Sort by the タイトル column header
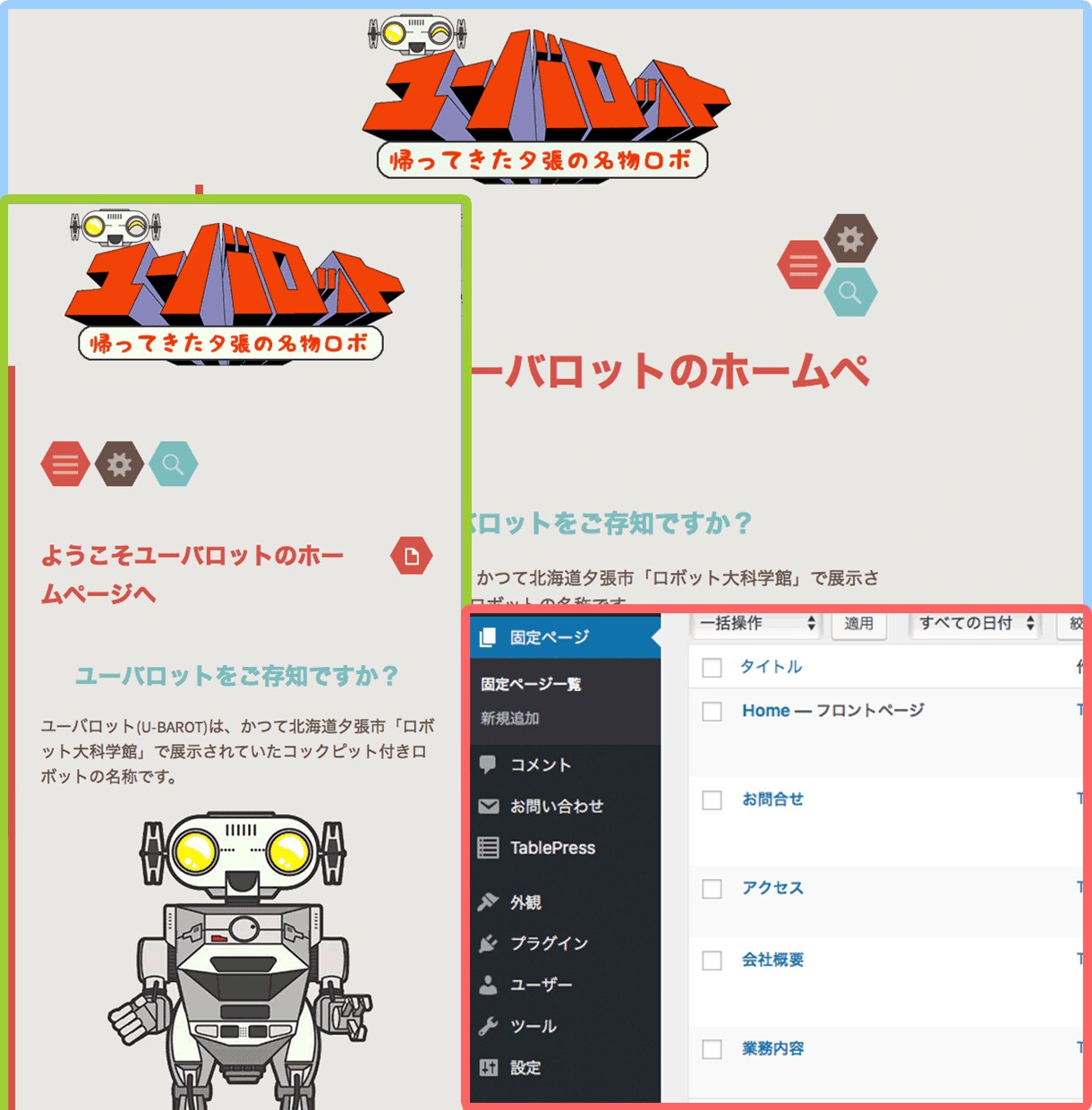Viewport: 1092px width, 1110px height. pyautogui.click(x=771, y=667)
